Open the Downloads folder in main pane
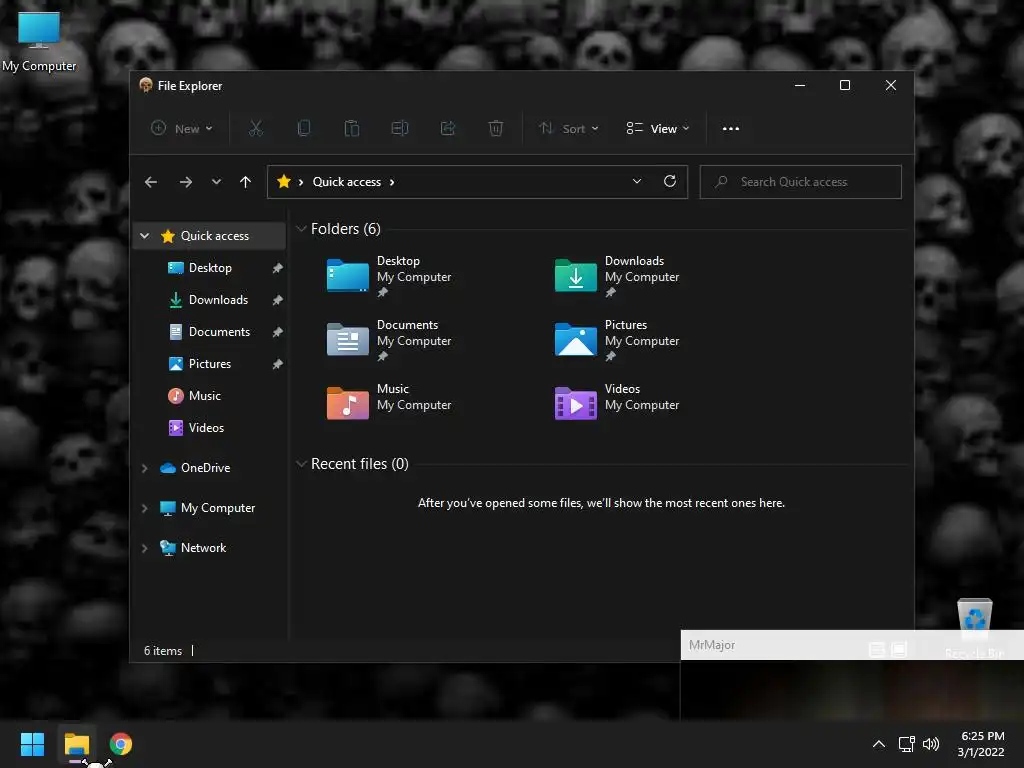Viewport: 1024px width, 768px height. (618, 276)
